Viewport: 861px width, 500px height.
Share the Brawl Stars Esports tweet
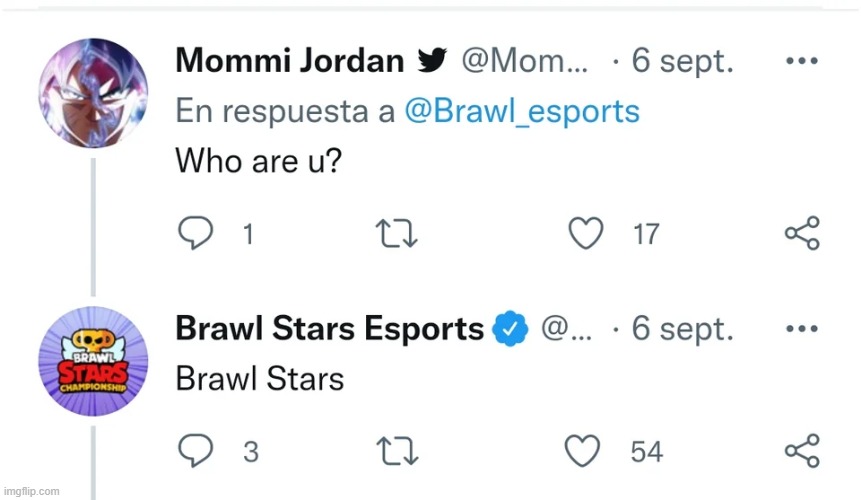802,451
